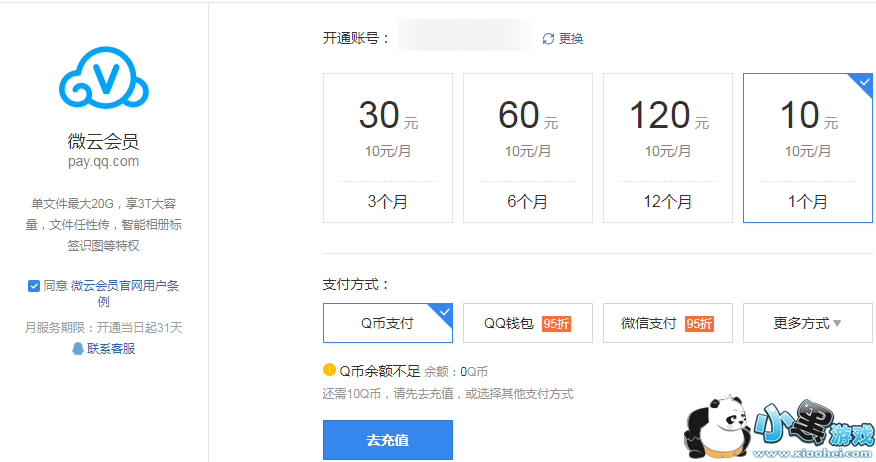Expand the 更多方式 payment dropdown
The height and width of the screenshot is (462, 876).
807,323
